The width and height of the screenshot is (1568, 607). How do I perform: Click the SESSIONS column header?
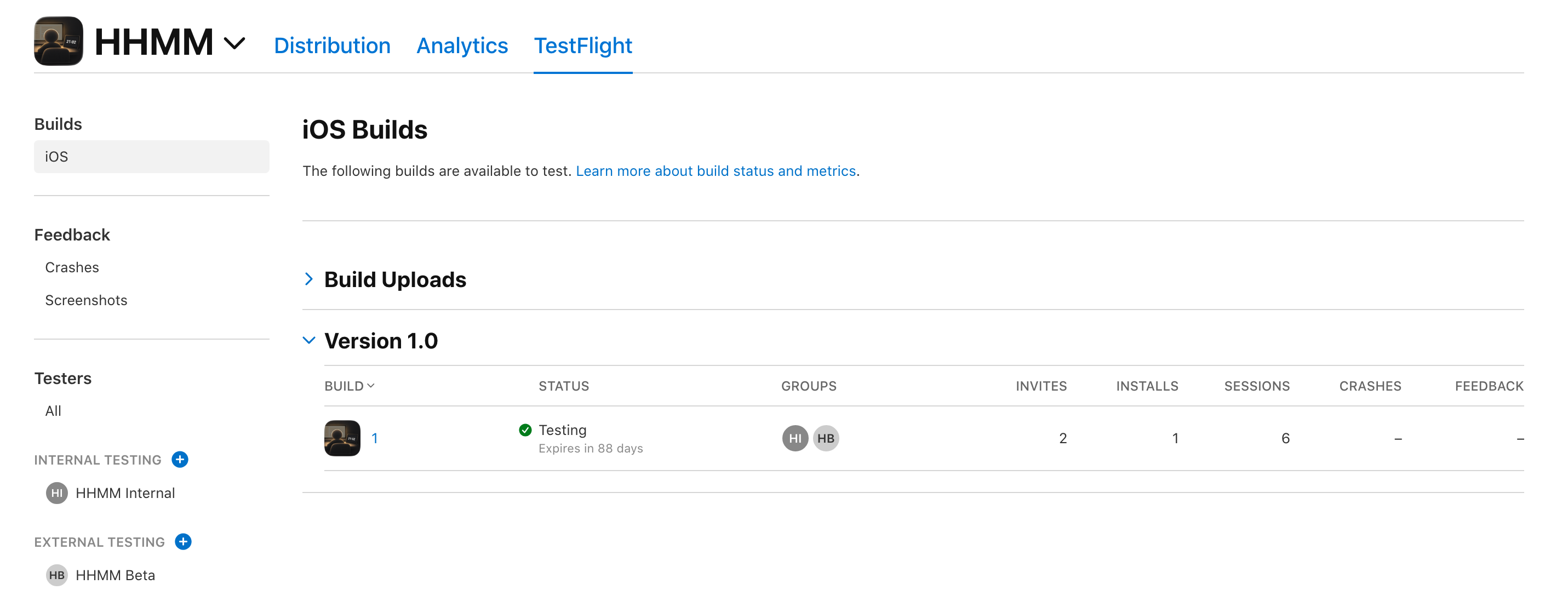click(1257, 386)
